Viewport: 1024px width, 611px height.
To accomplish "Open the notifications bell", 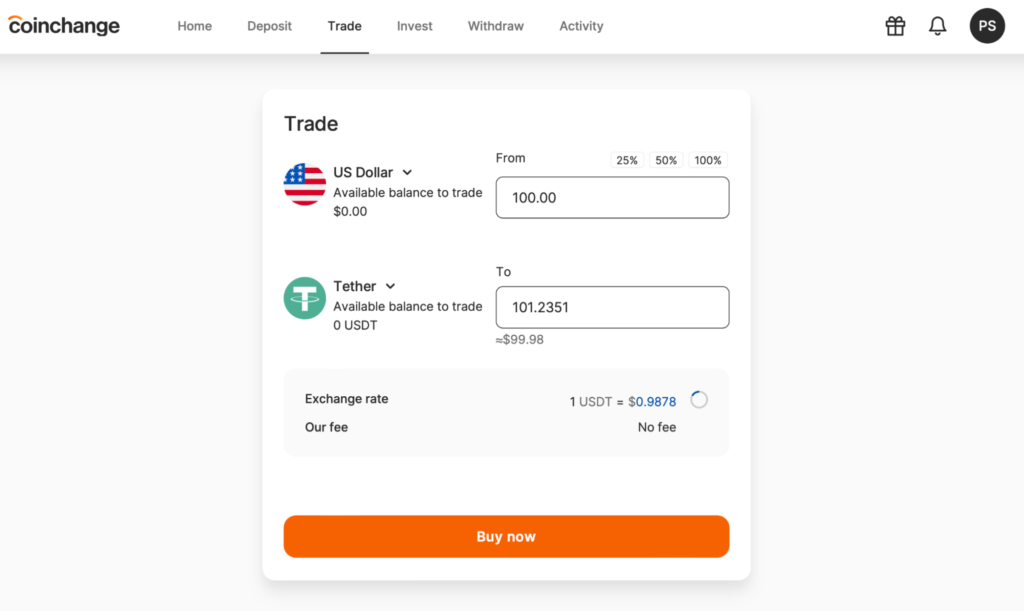I will click(937, 26).
